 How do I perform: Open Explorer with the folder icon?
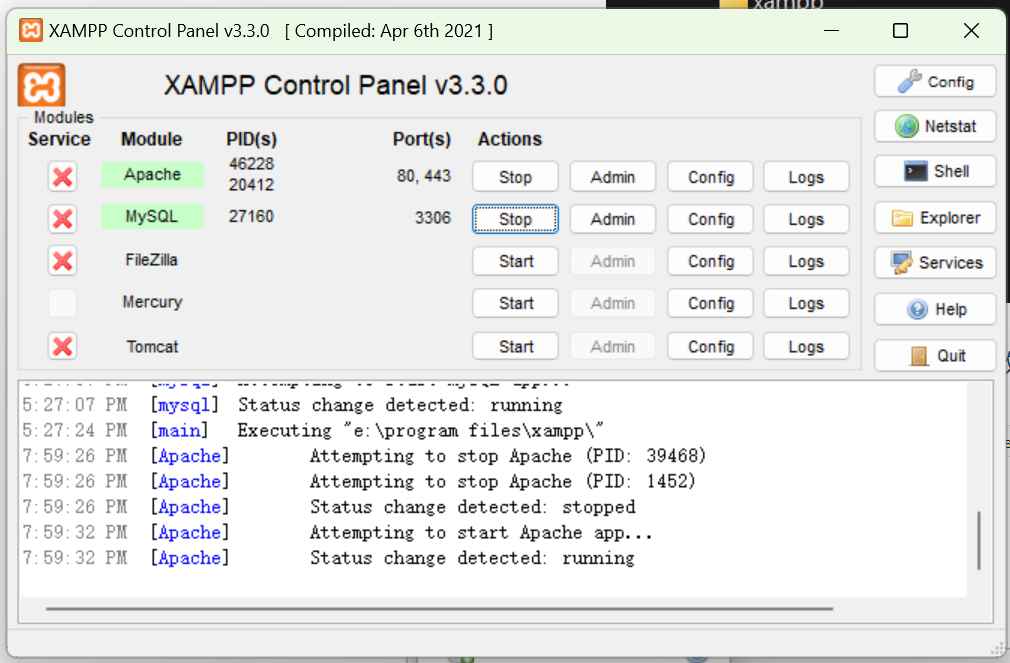point(935,218)
